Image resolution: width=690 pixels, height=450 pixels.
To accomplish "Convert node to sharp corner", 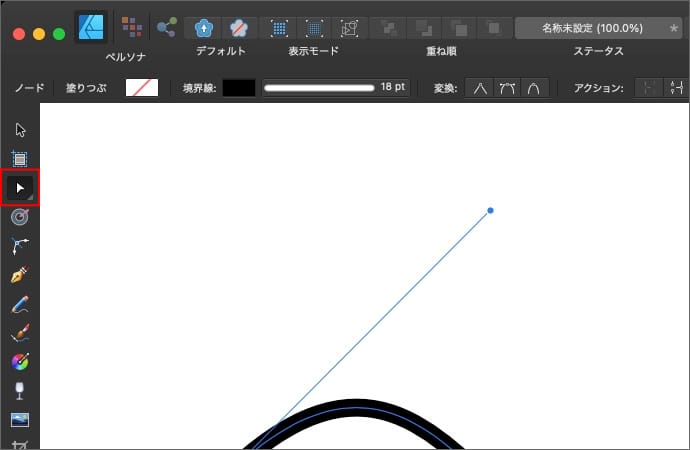I will [x=480, y=88].
